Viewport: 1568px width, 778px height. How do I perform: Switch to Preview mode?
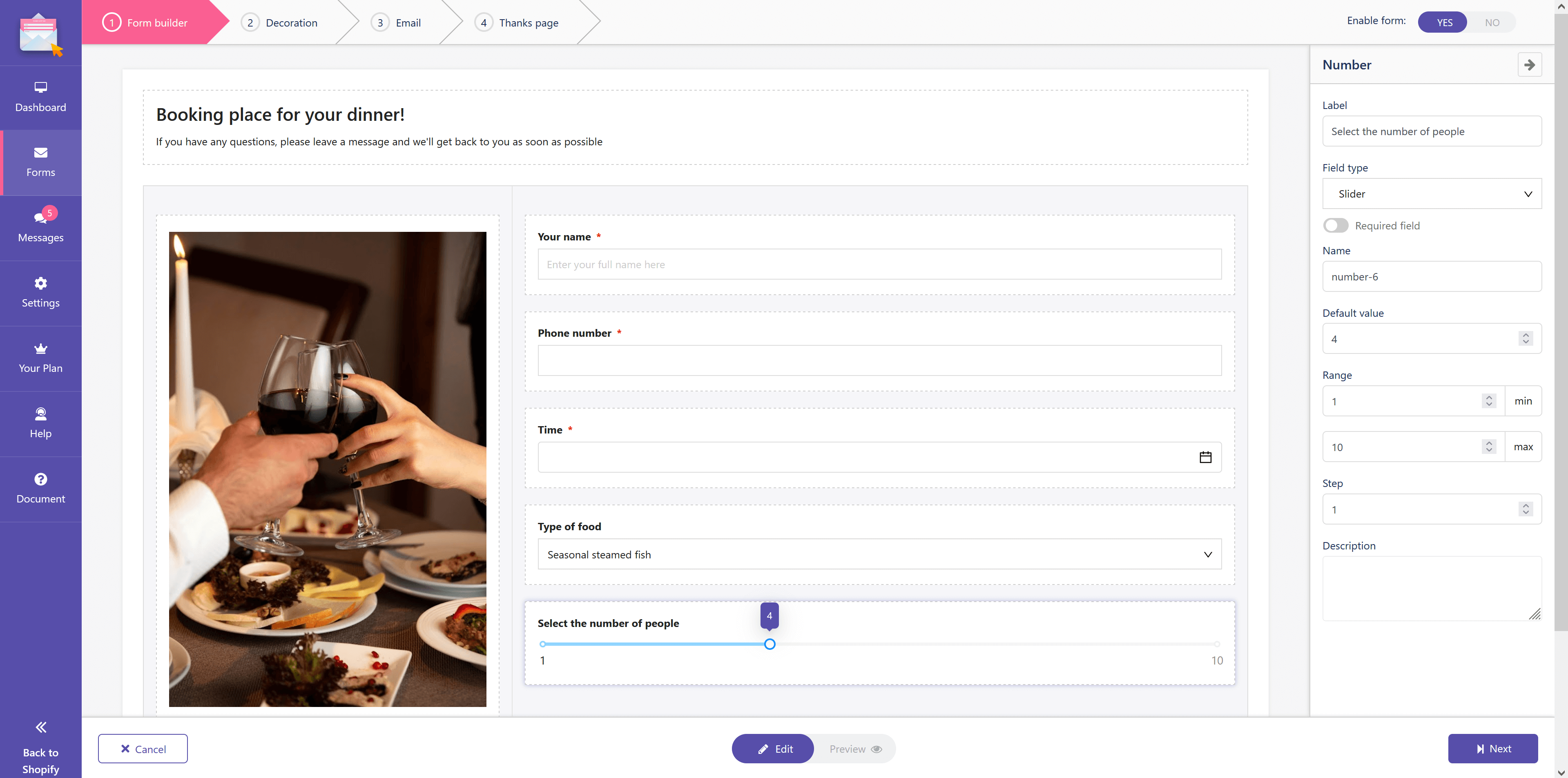854,749
